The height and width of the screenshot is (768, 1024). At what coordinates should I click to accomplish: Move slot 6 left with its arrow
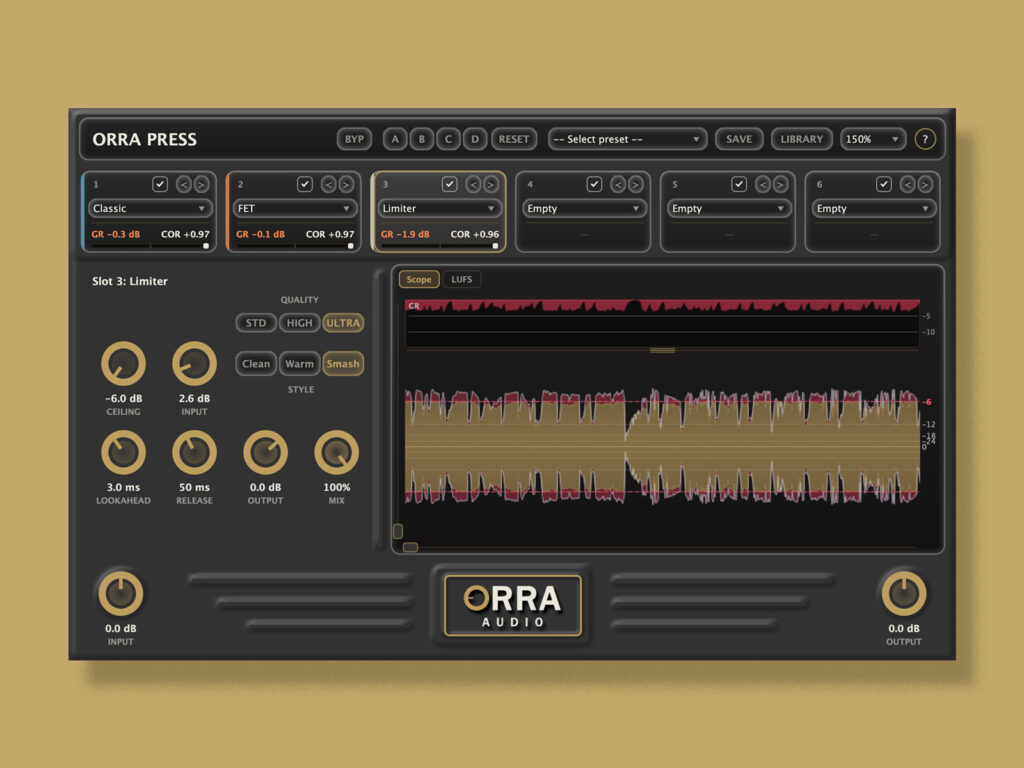908,185
